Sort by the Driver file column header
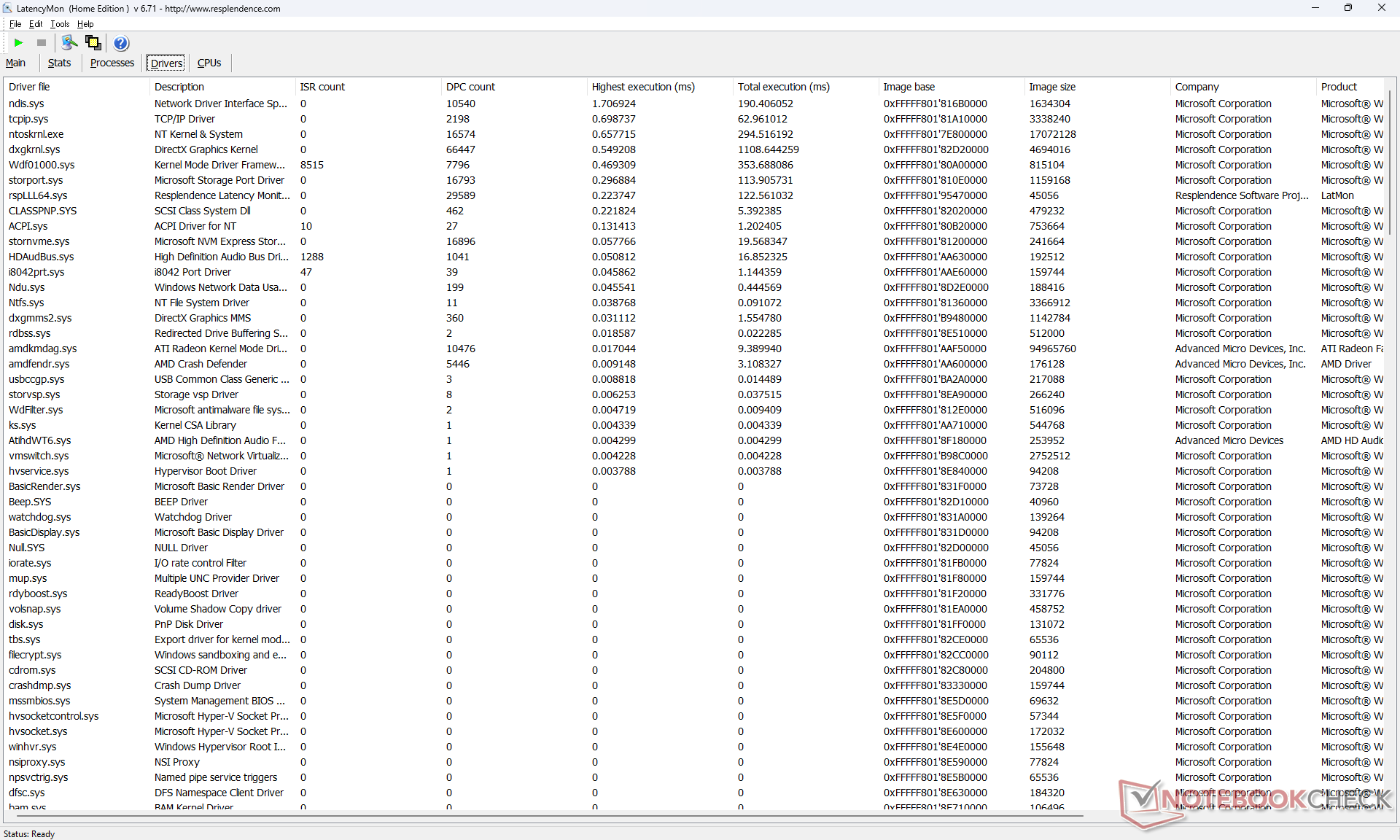This screenshot has width=1400, height=840. (29, 87)
